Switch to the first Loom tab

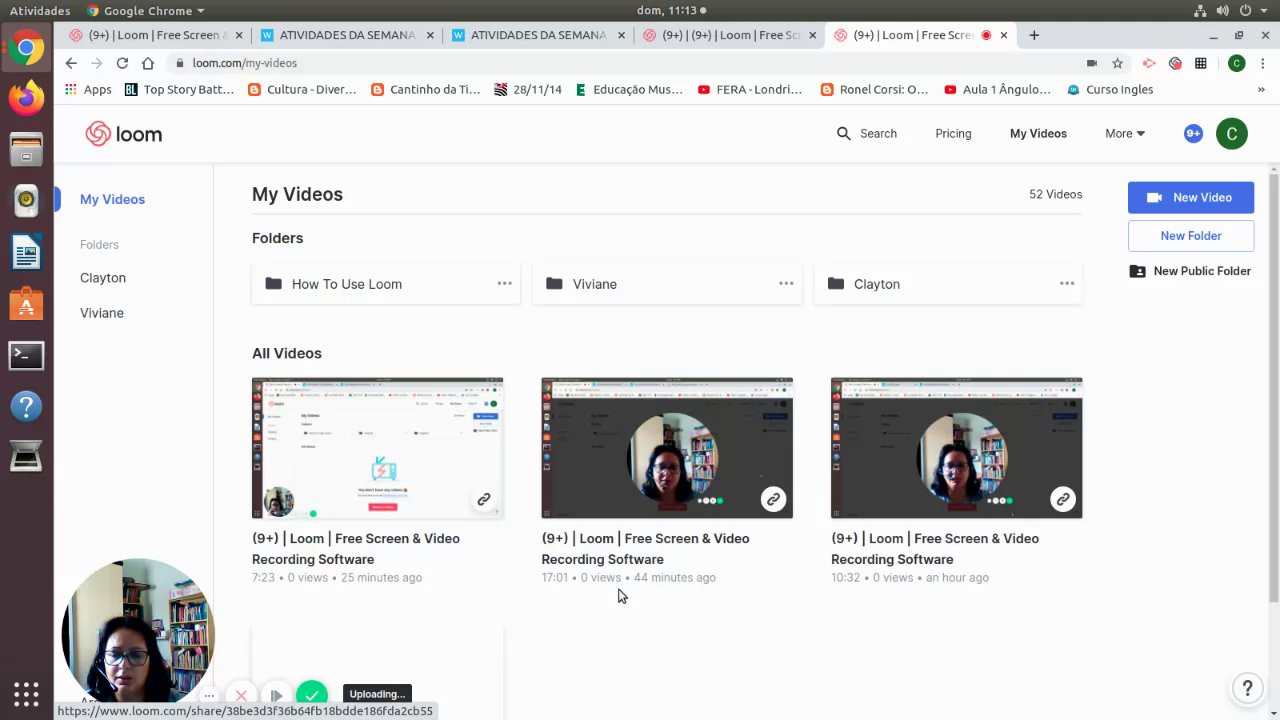(x=154, y=35)
